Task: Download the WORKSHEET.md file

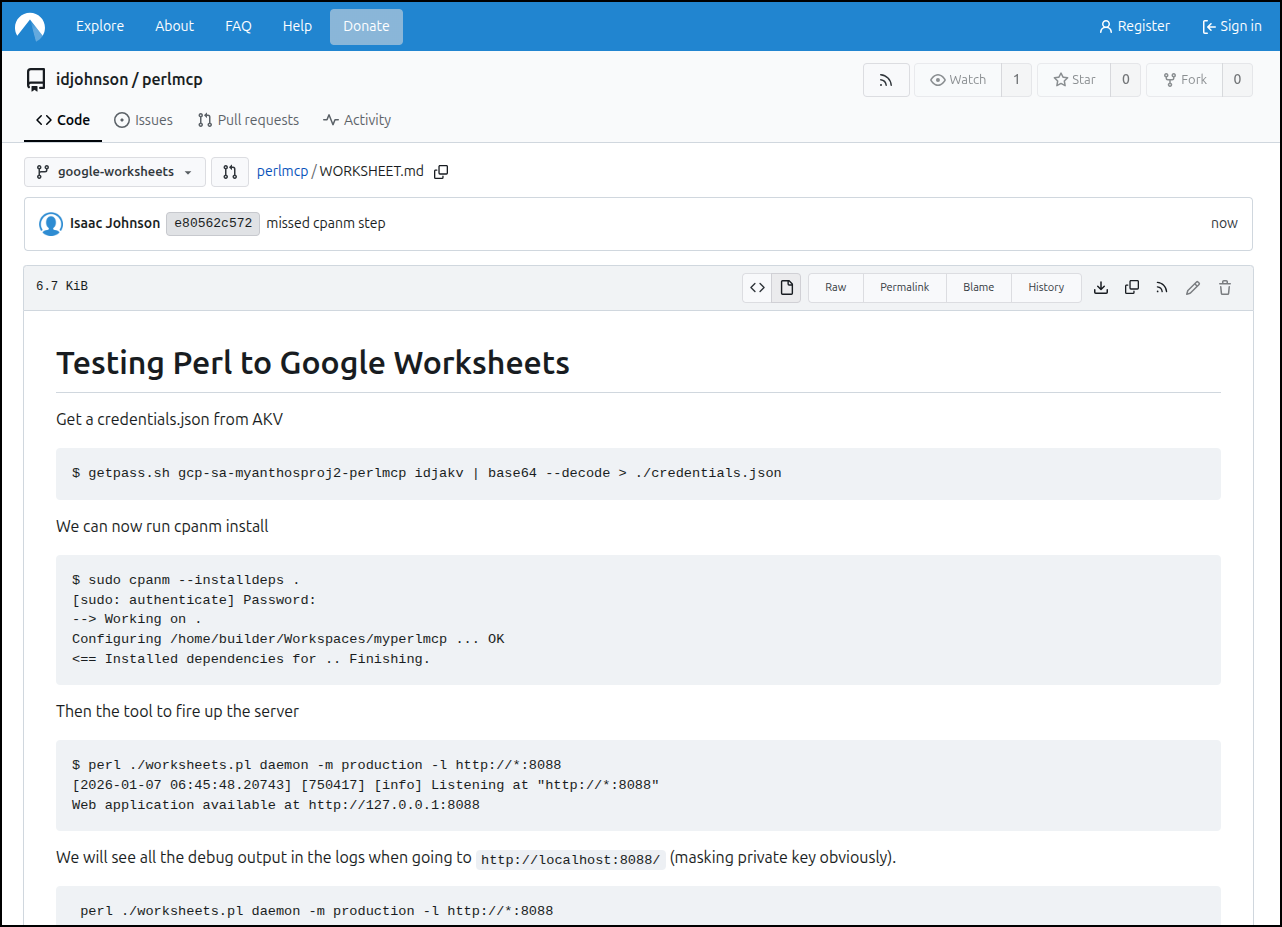Action: coord(1101,288)
